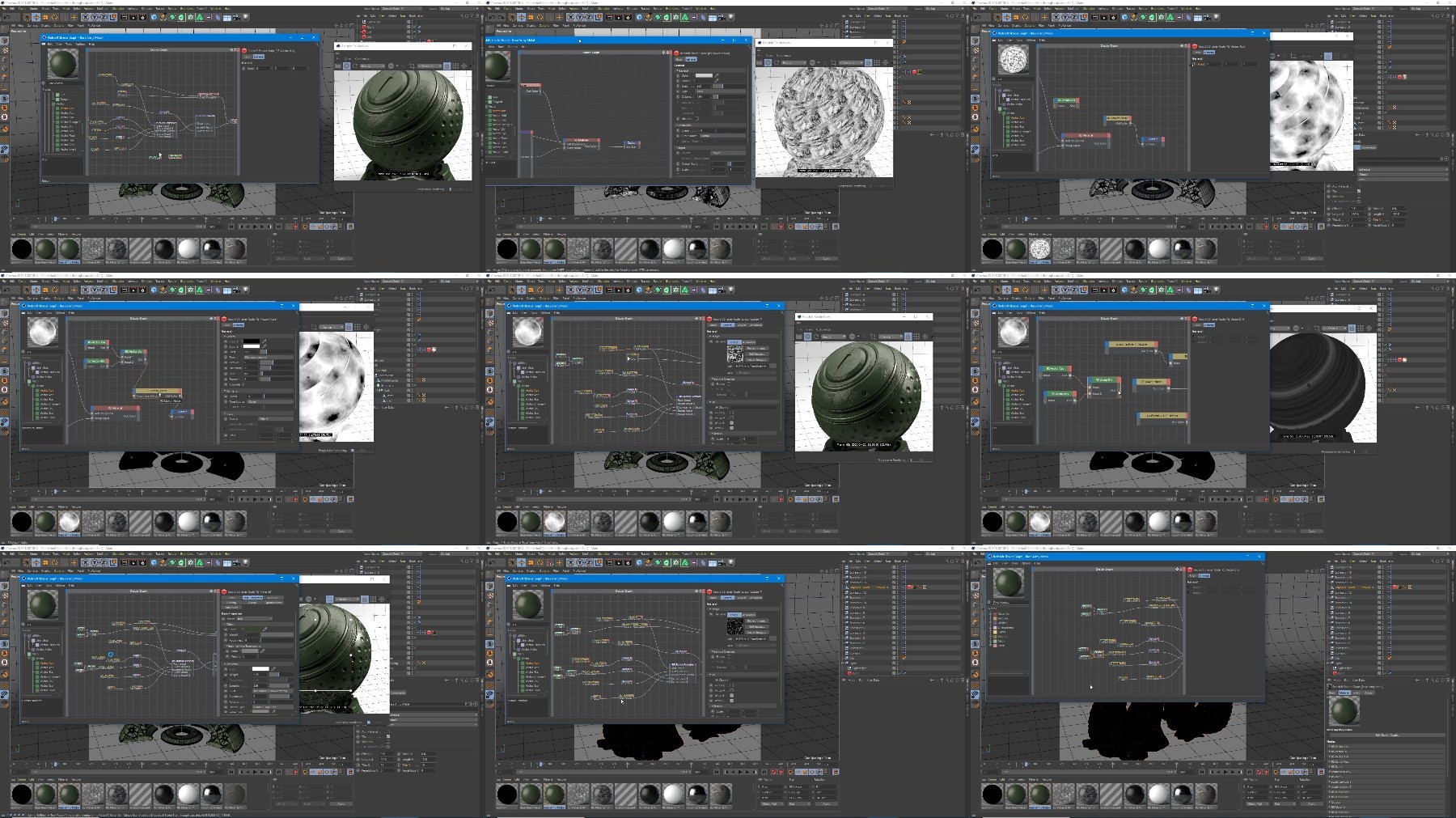This screenshot has height=818, width=1456.
Task: Click grid icon above the noise sphere render
Action: [877, 62]
